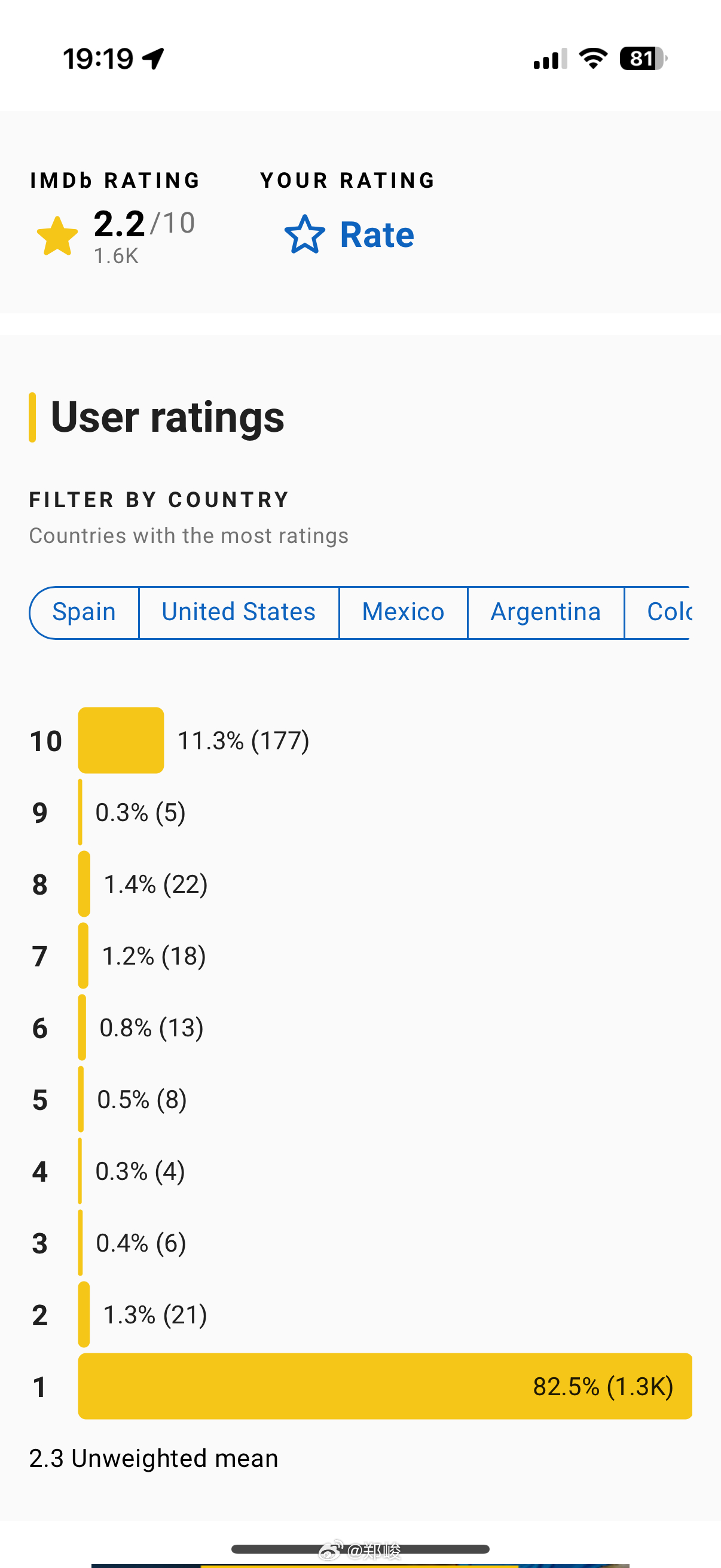Tap the 1-star 82.5% rating bar
This screenshot has width=721, height=1568.
385,1386
